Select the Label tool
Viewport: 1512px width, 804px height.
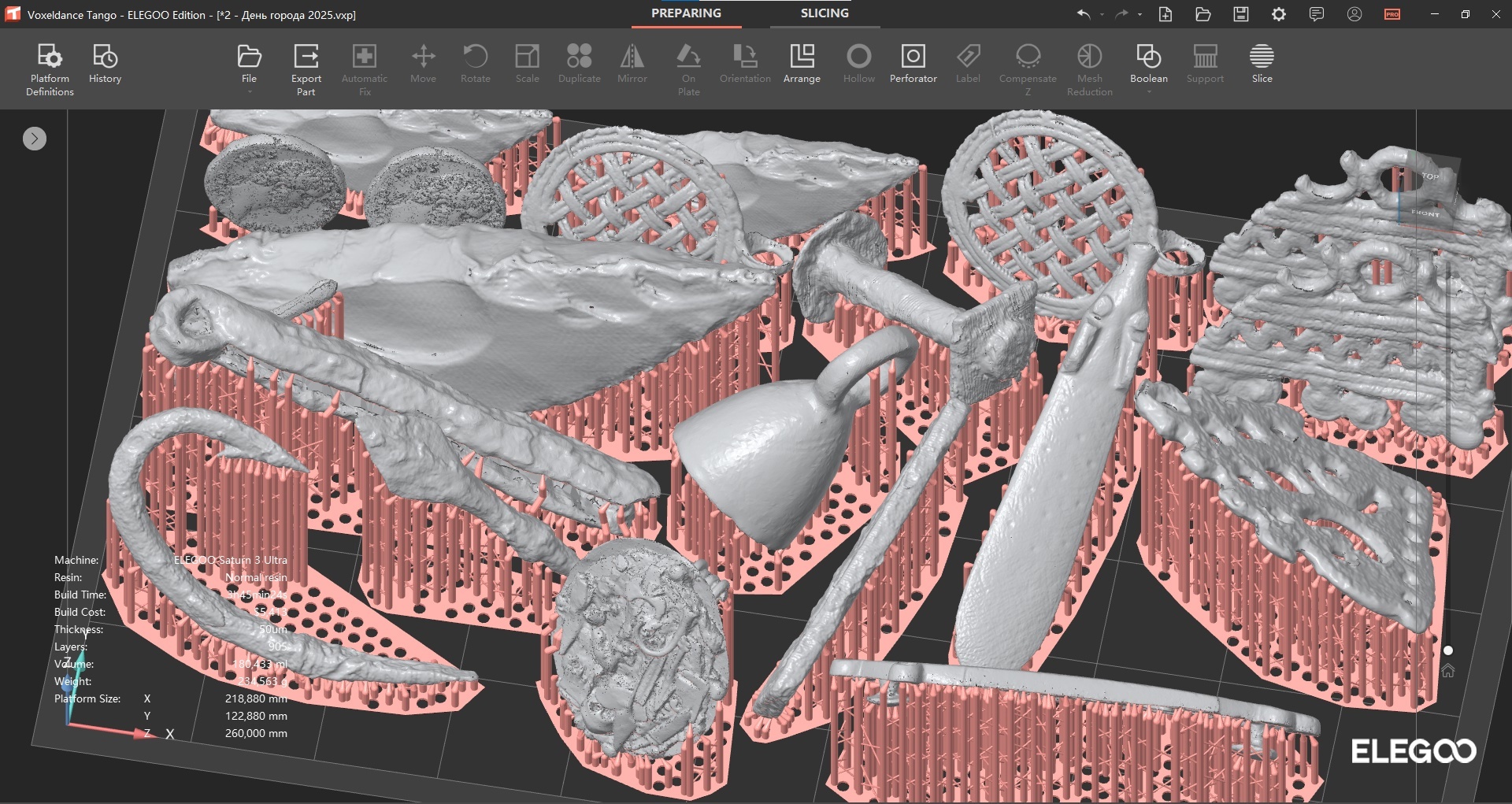coord(968,63)
